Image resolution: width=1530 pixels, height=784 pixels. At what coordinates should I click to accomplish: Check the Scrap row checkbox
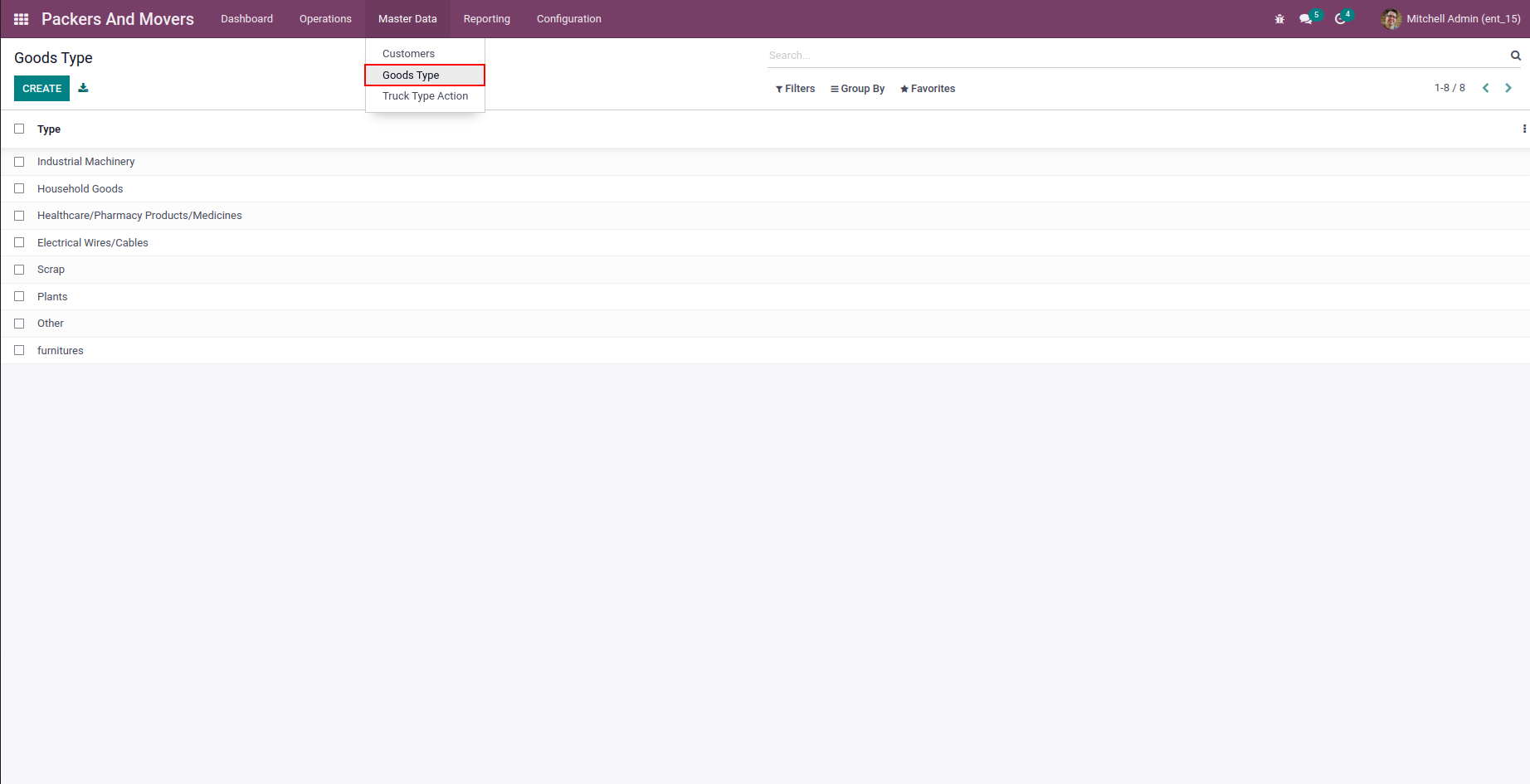(19, 270)
